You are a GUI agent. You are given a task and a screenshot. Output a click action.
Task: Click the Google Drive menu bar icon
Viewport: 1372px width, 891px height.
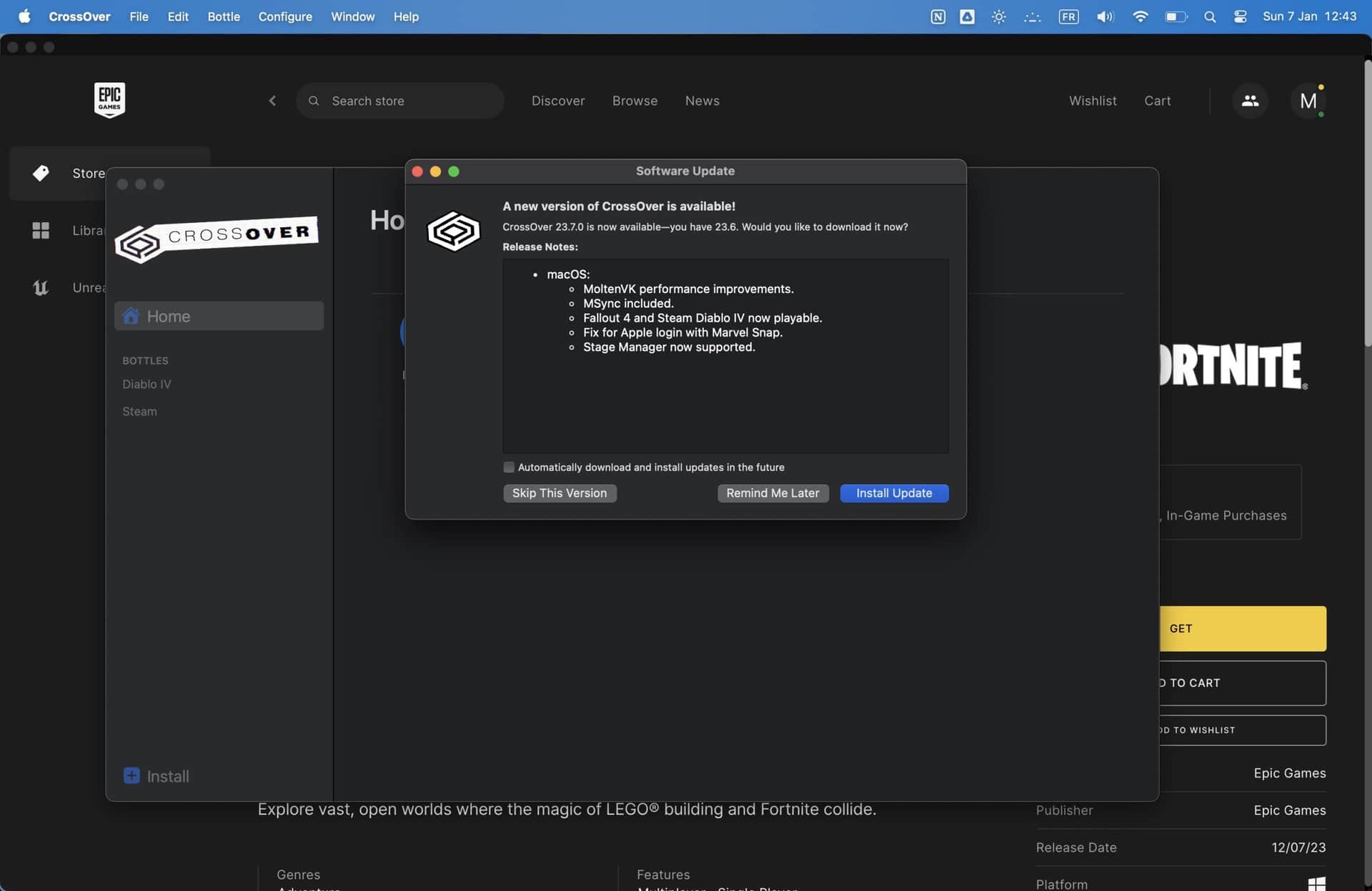pyautogui.click(x=967, y=16)
